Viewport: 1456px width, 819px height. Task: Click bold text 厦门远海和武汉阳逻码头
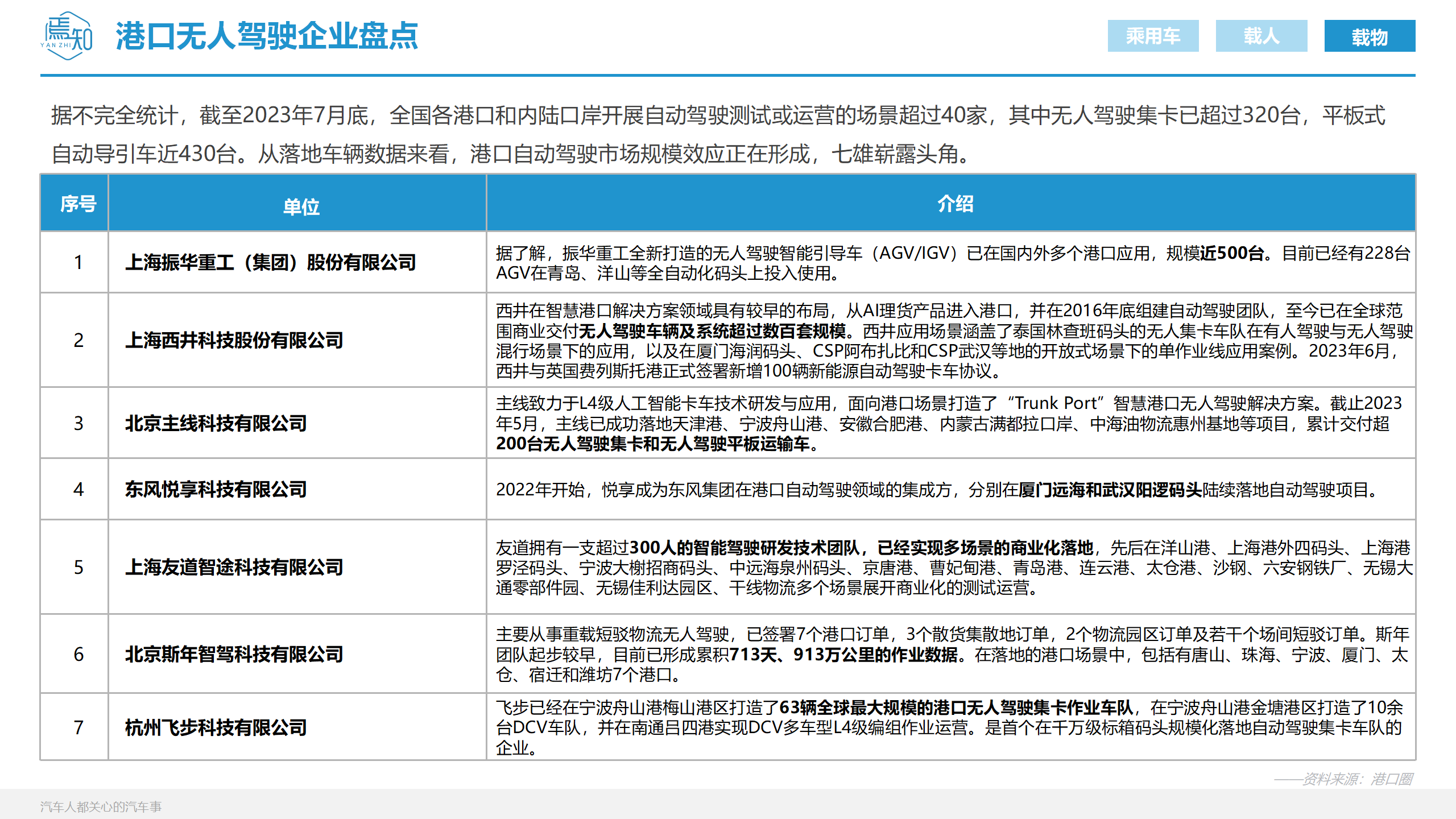pos(1110,490)
